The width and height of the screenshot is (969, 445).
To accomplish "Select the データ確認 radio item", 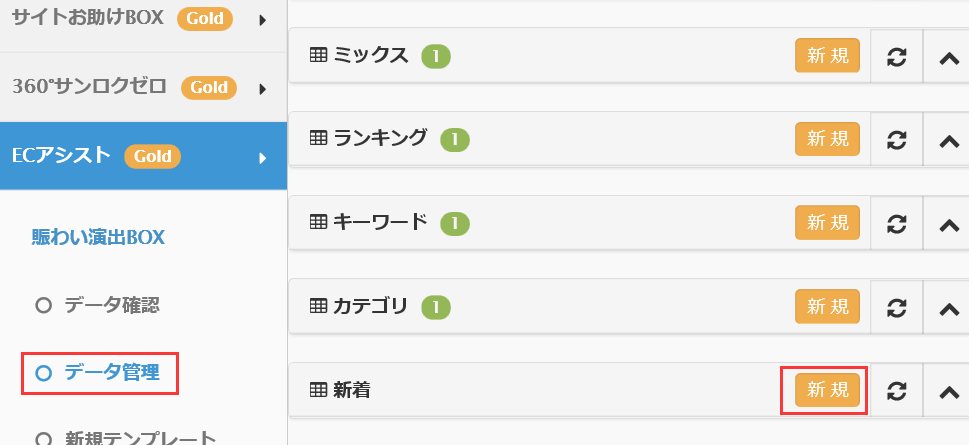I will click(x=98, y=305).
